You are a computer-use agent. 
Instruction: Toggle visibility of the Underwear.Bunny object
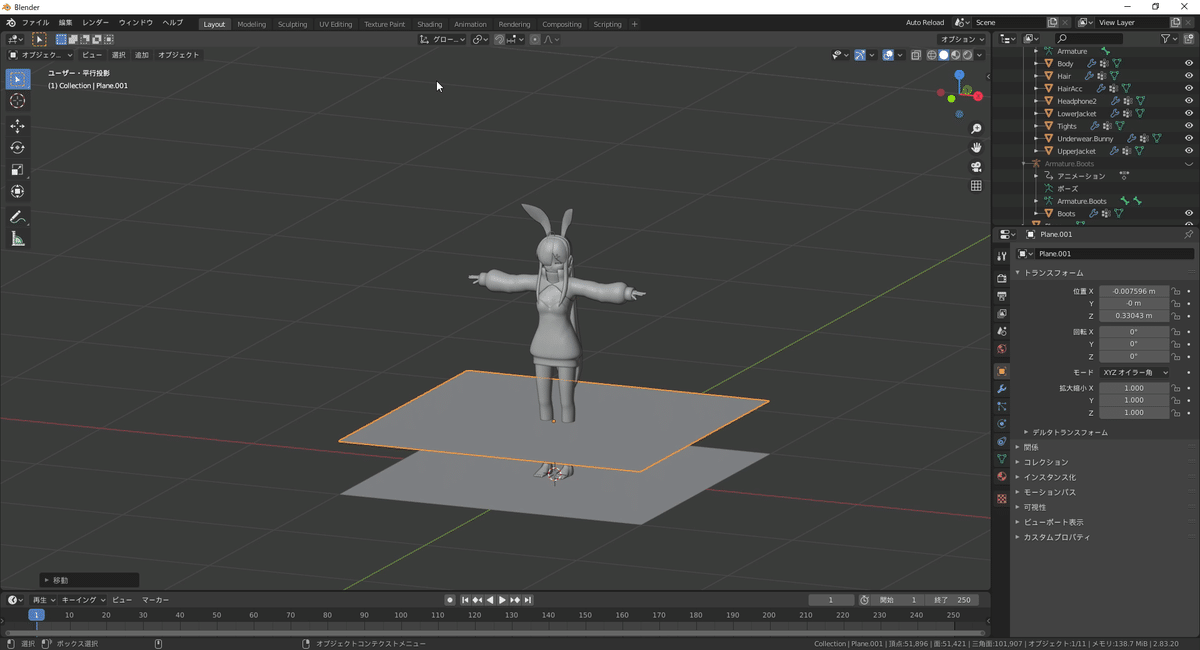[x=1189, y=138]
